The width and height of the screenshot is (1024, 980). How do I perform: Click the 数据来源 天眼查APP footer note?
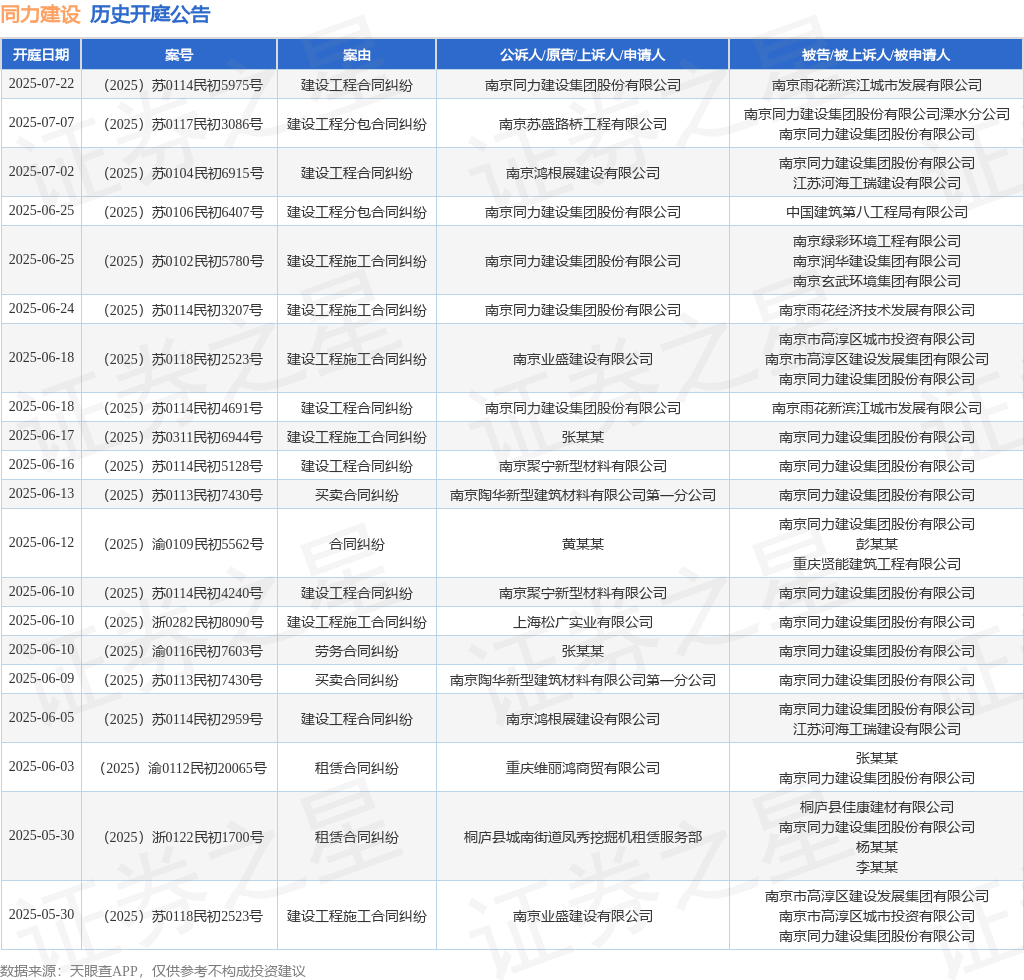point(153,971)
